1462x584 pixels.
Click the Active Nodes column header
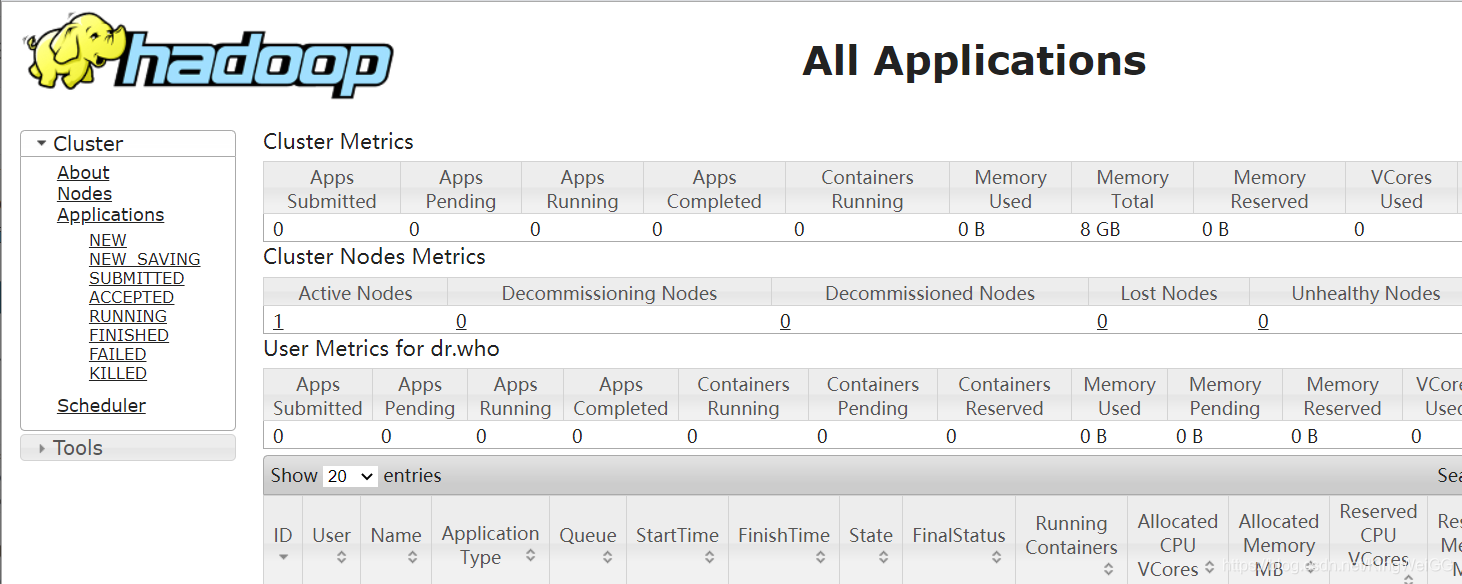tap(355, 293)
